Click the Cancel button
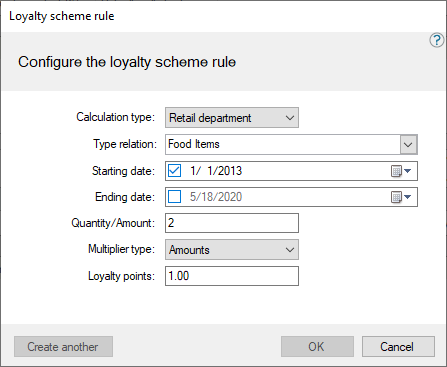The height and width of the screenshot is (367, 447). 398,347
